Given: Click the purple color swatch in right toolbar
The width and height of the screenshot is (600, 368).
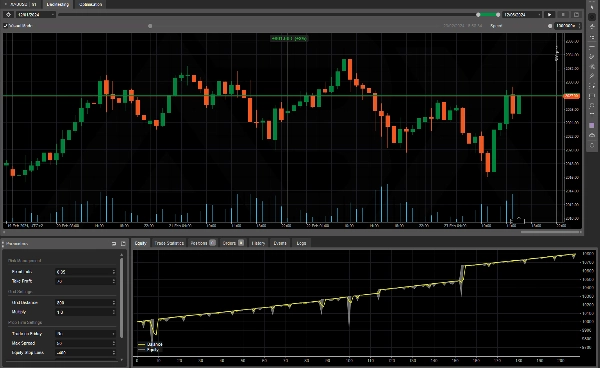Looking at the screenshot, I should pos(592,125).
